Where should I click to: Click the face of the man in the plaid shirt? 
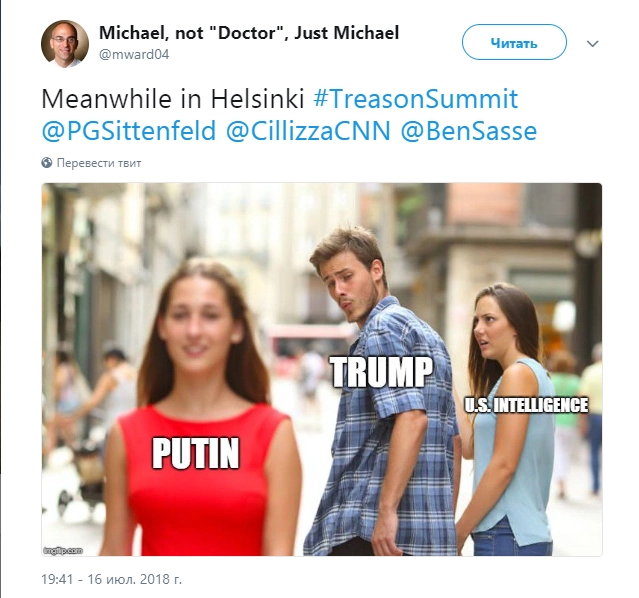click(350, 285)
